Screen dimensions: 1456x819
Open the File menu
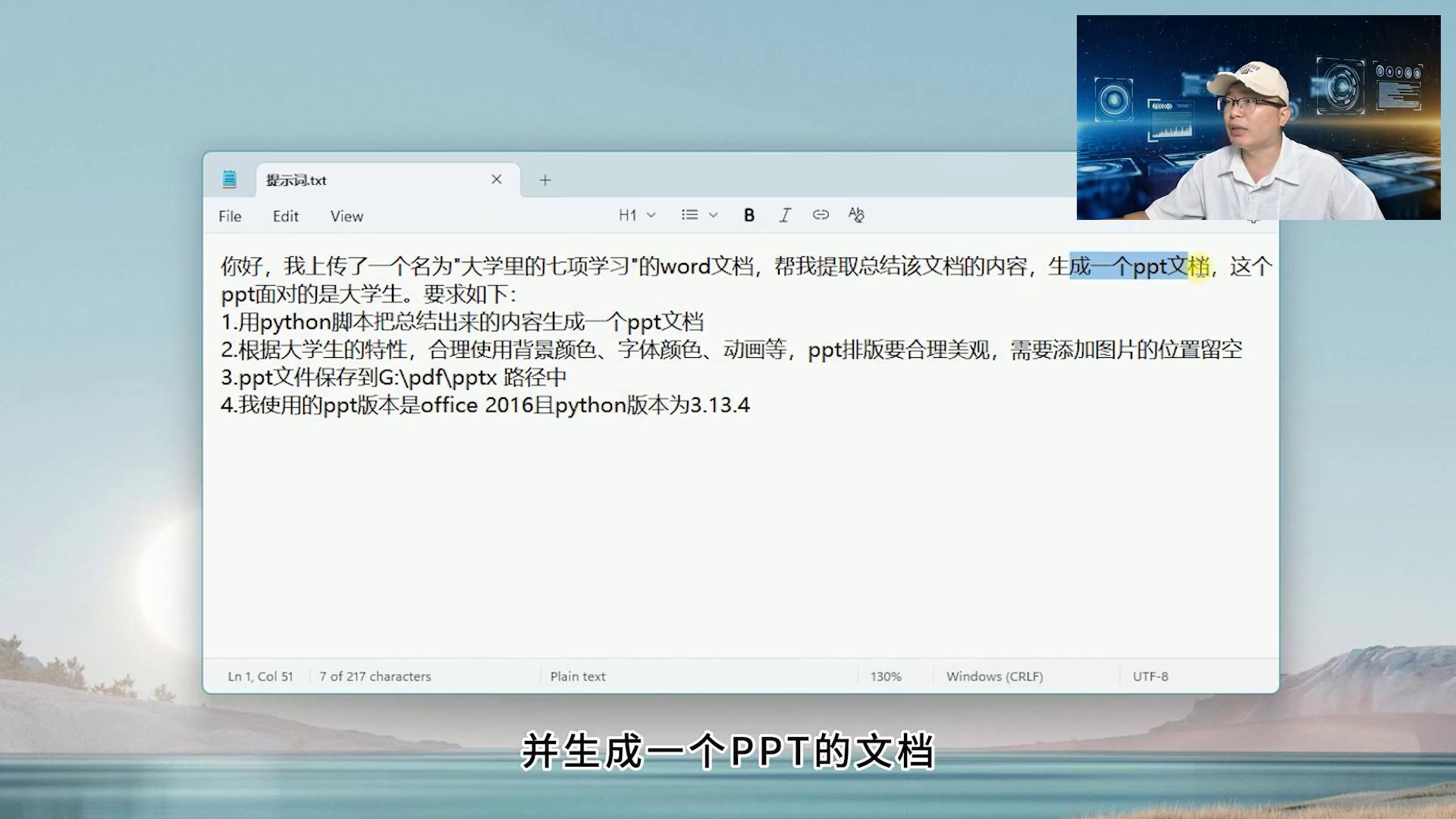coord(228,216)
